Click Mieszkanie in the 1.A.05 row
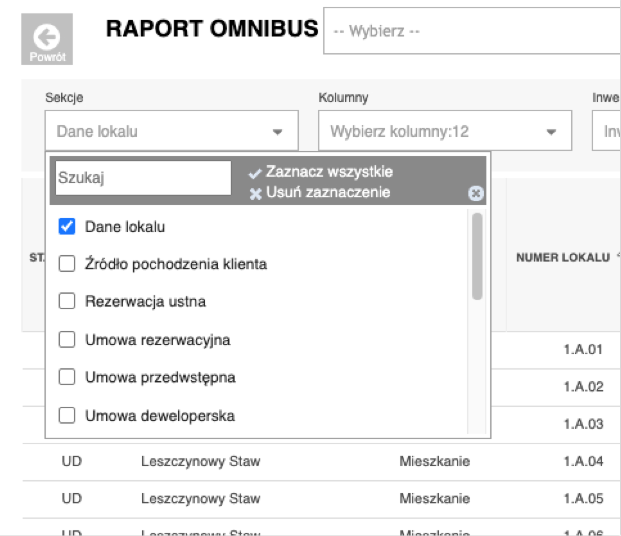The width and height of the screenshot is (621, 536). (x=434, y=498)
